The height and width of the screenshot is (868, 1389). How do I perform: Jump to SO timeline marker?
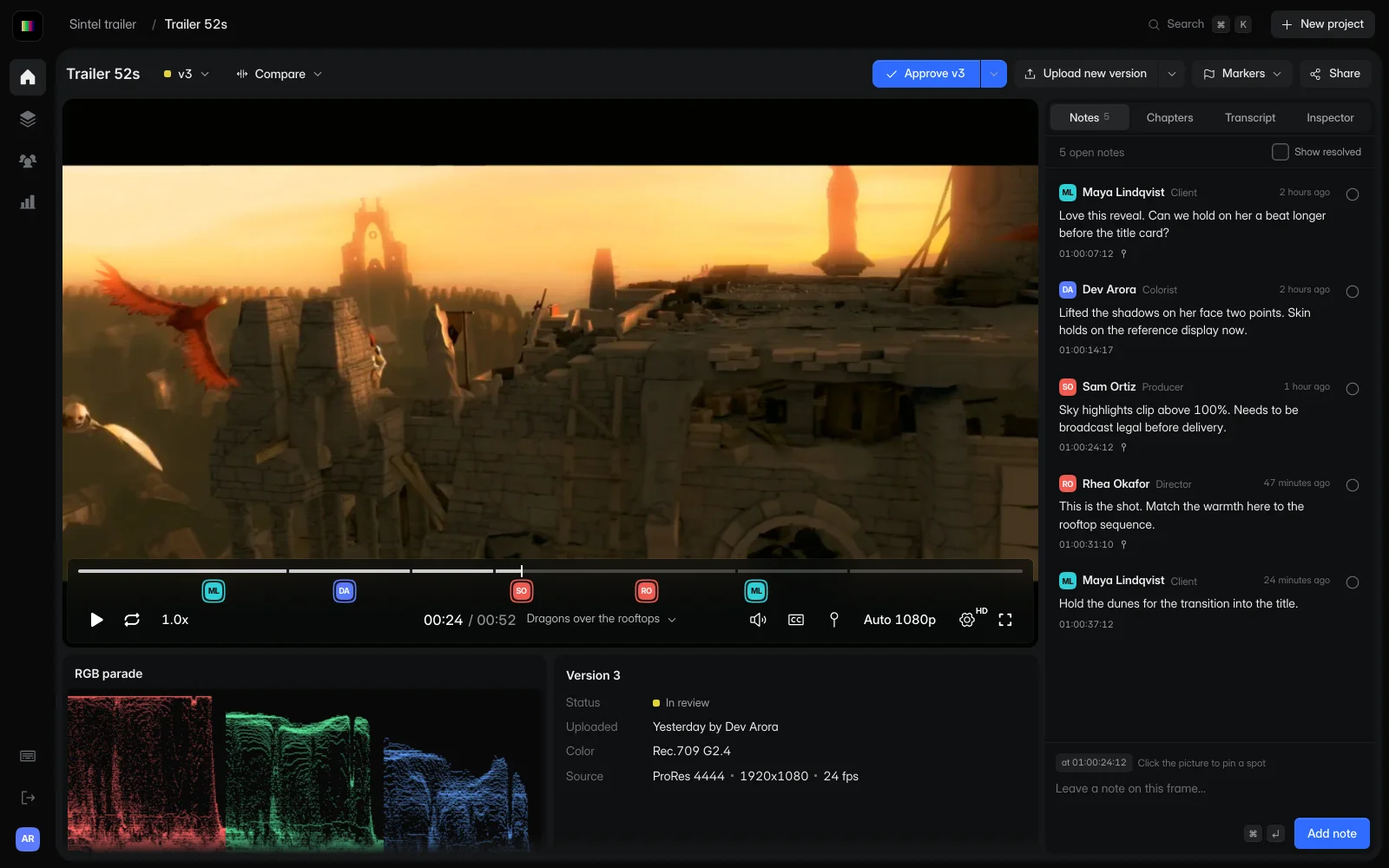(x=522, y=591)
